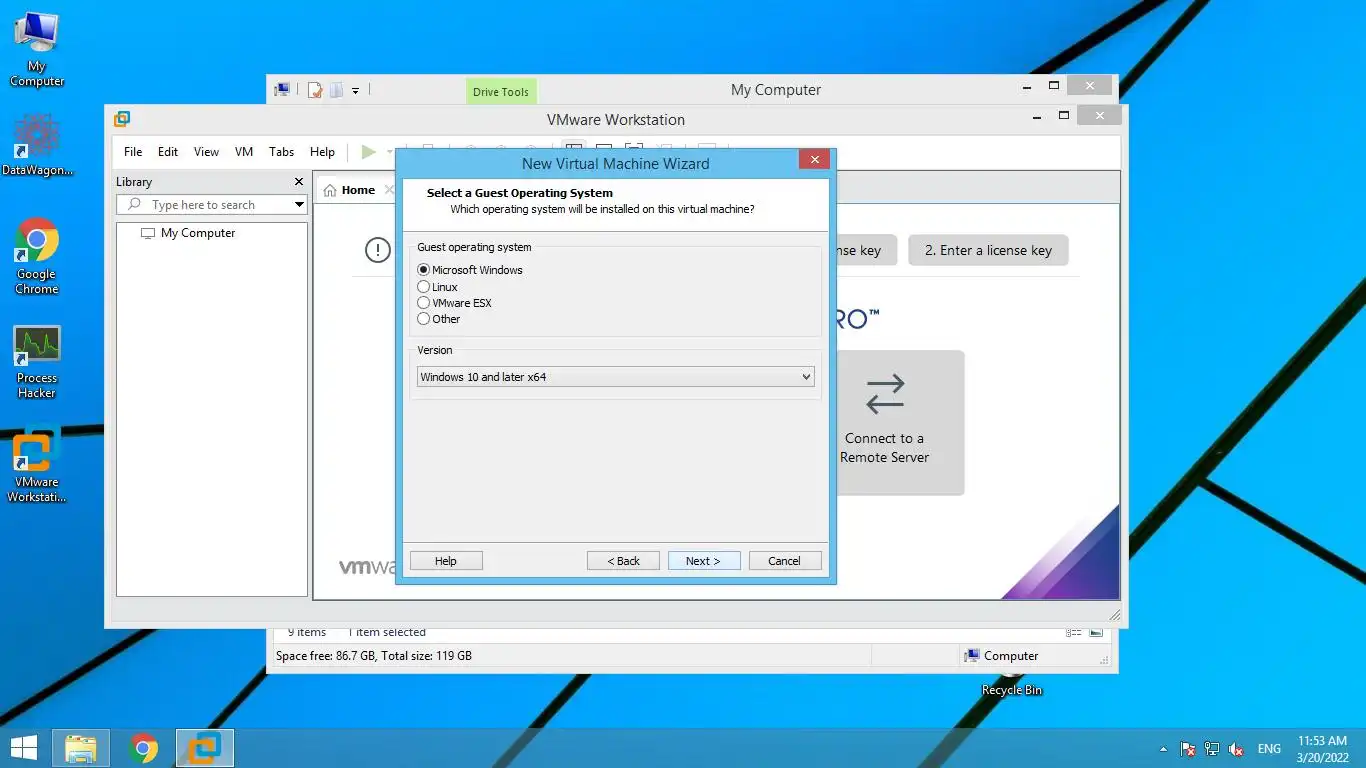The width and height of the screenshot is (1366, 768).
Task: Click the VMware Workstation taskbar icon
Action: coord(205,748)
